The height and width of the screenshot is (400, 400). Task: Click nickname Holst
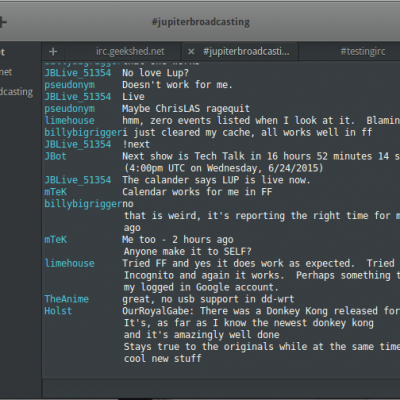[x=58, y=311]
